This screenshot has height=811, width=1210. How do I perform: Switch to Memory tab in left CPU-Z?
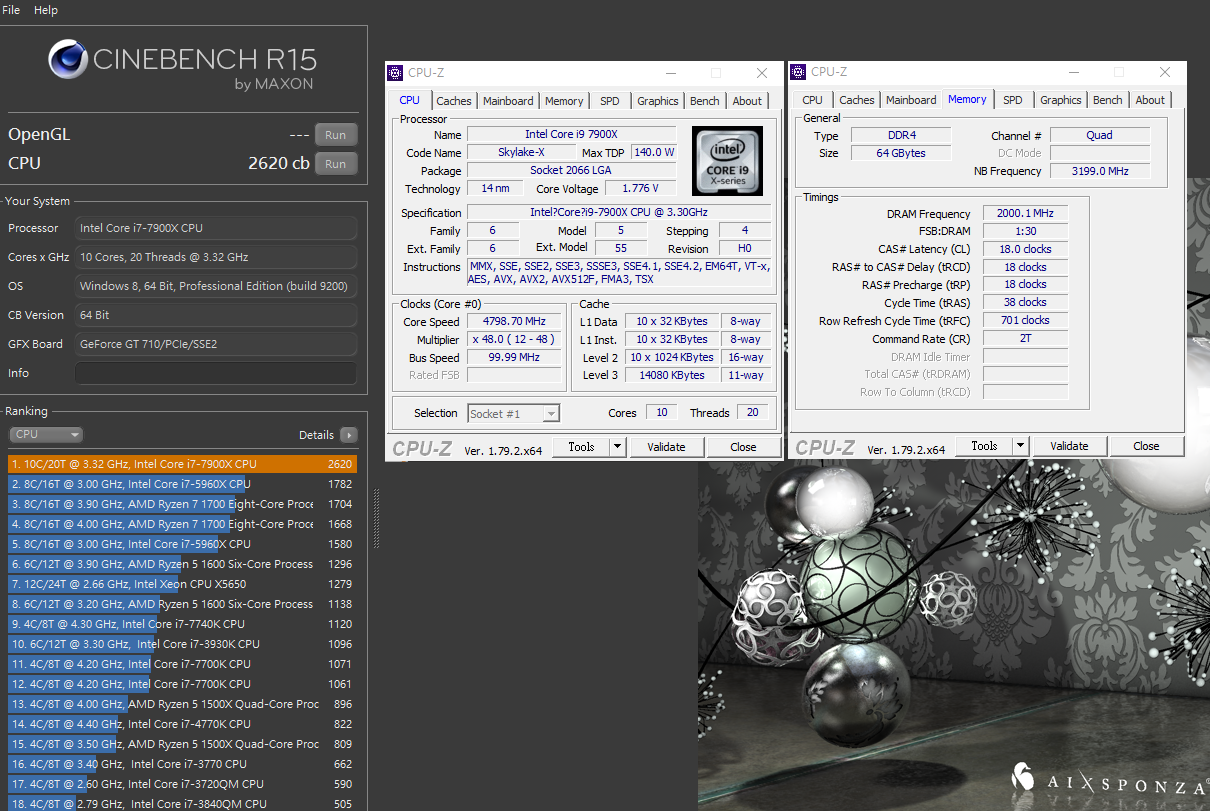pos(564,101)
